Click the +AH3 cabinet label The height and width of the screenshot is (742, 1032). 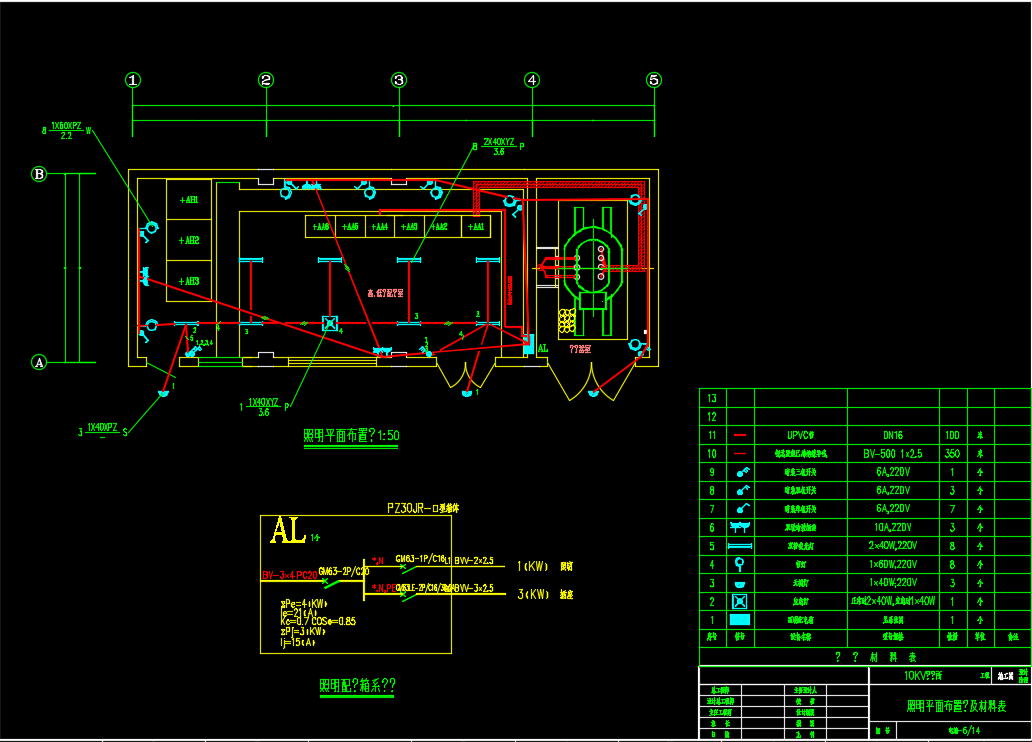189,281
